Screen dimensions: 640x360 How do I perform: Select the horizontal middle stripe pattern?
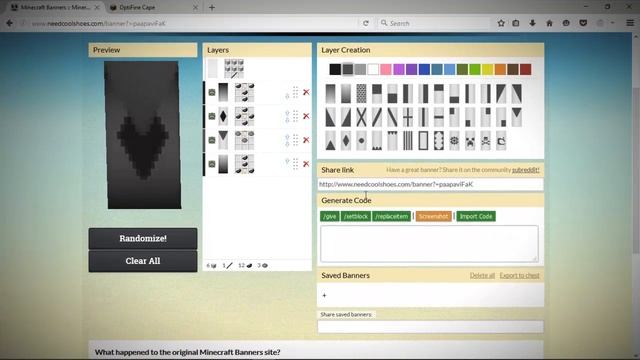(x=439, y=117)
